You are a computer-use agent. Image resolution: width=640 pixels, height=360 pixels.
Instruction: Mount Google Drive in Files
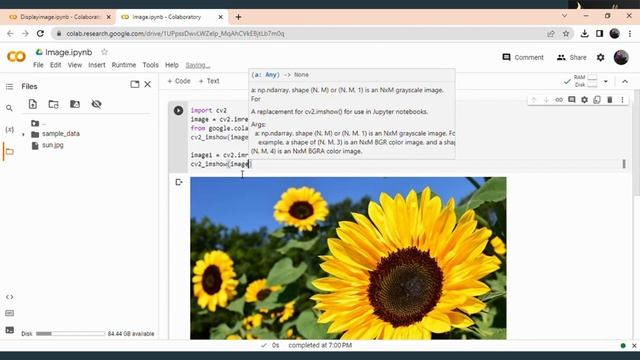pos(75,104)
